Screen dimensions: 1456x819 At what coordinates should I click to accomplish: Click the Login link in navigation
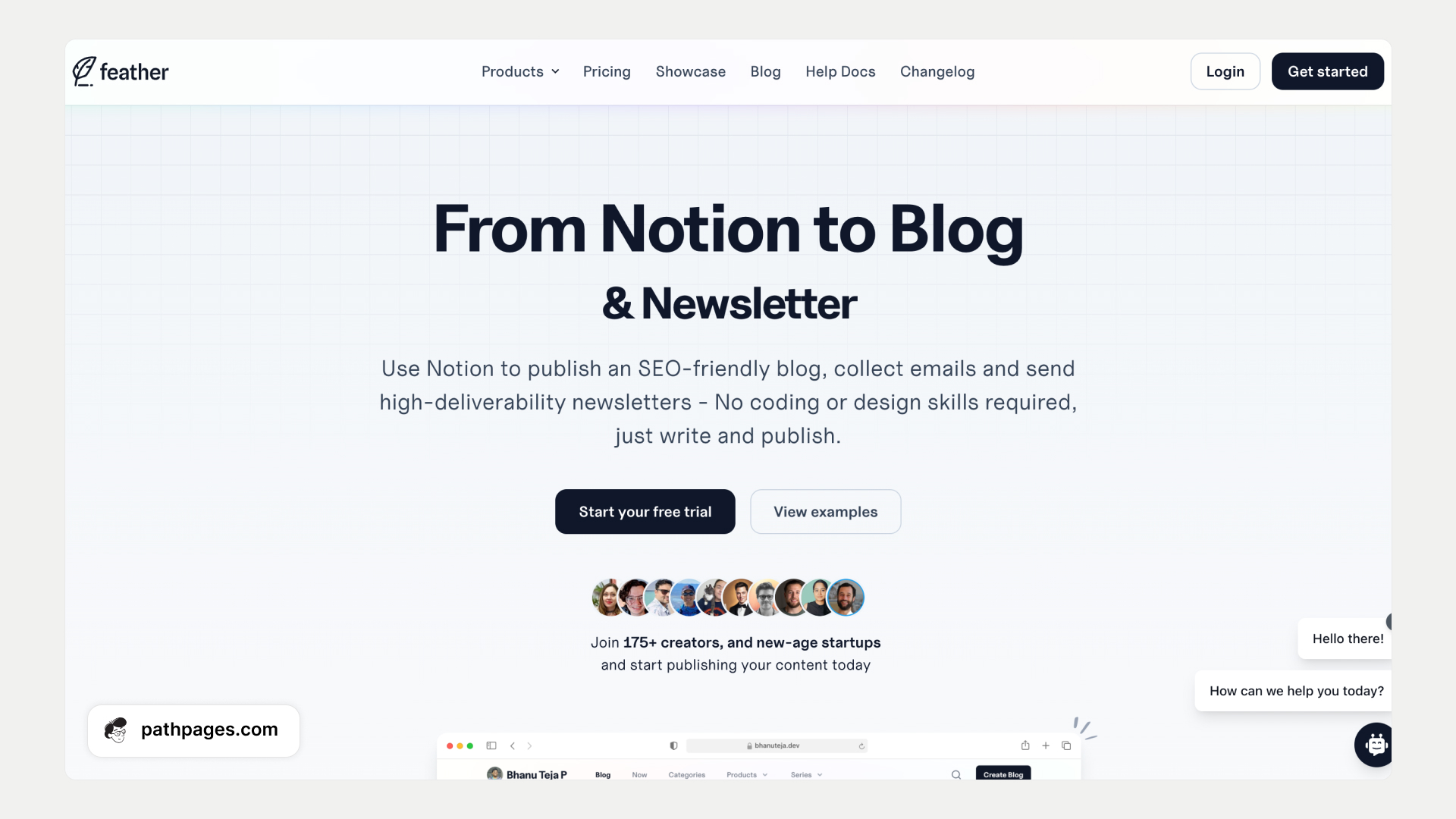(1225, 70)
